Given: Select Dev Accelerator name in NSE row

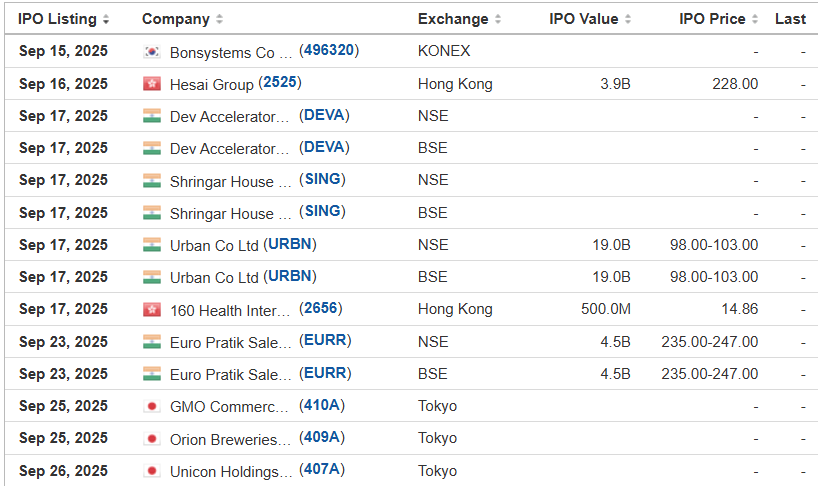Looking at the screenshot, I should tap(230, 117).
